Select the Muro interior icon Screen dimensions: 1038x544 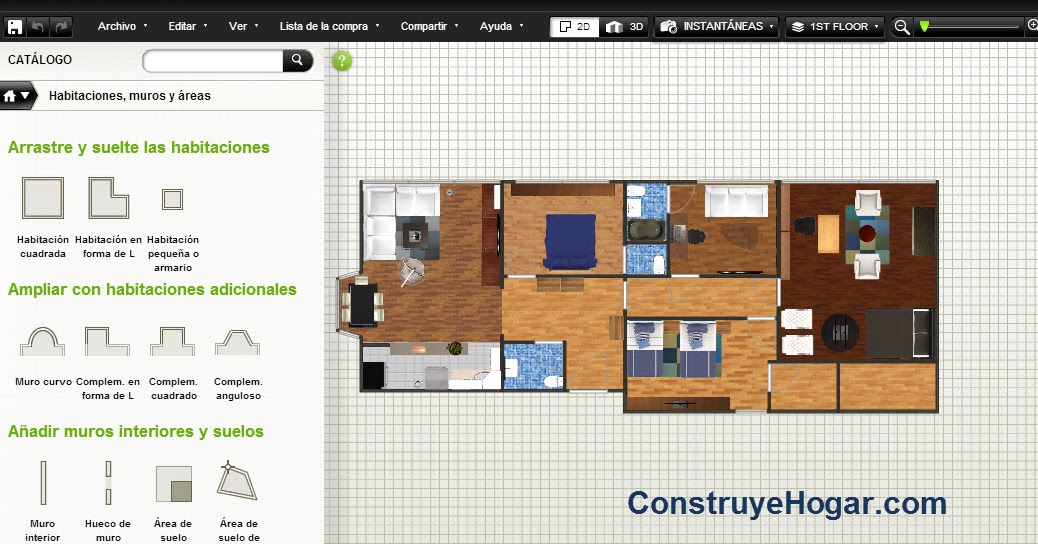click(44, 483)
